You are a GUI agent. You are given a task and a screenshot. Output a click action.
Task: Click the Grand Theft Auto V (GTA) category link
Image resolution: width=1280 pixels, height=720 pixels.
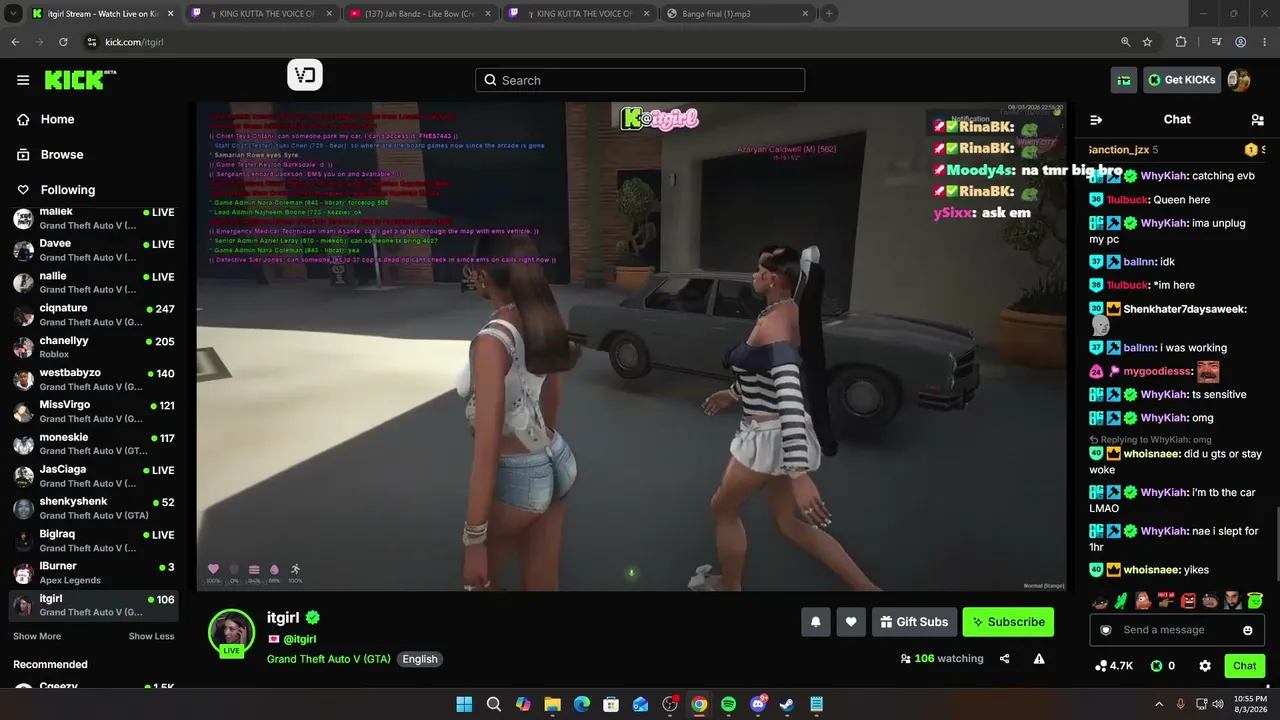tap(329, 659)
